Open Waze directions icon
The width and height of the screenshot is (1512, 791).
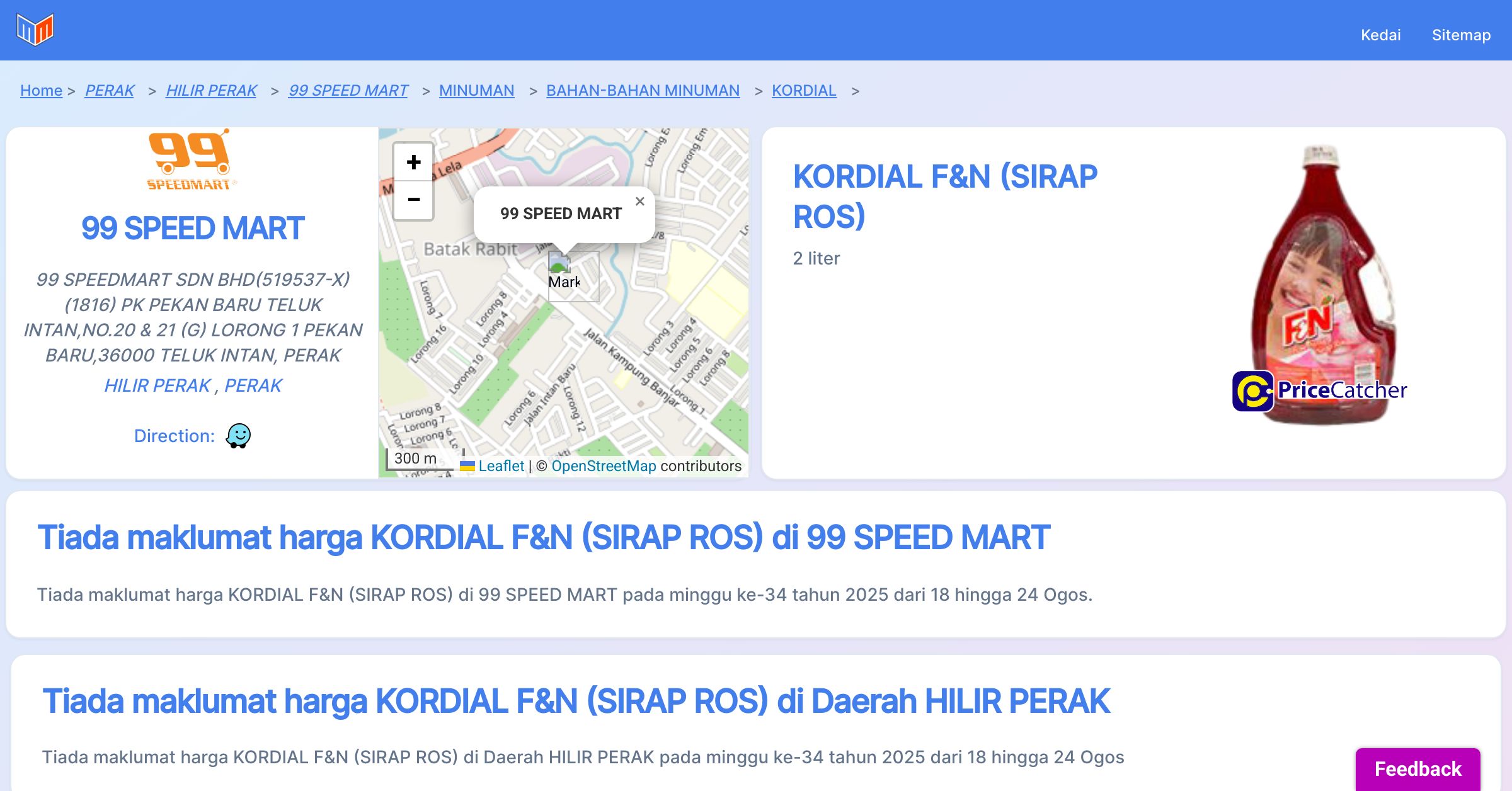click(x=238, y=435)
